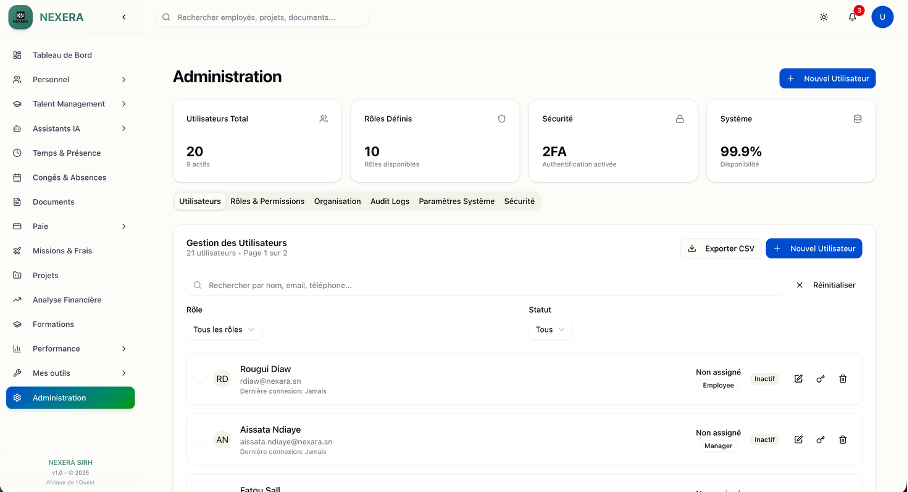Check the box beside Aissata Ndiaye
908x492 pixels.
click(200, 440)
